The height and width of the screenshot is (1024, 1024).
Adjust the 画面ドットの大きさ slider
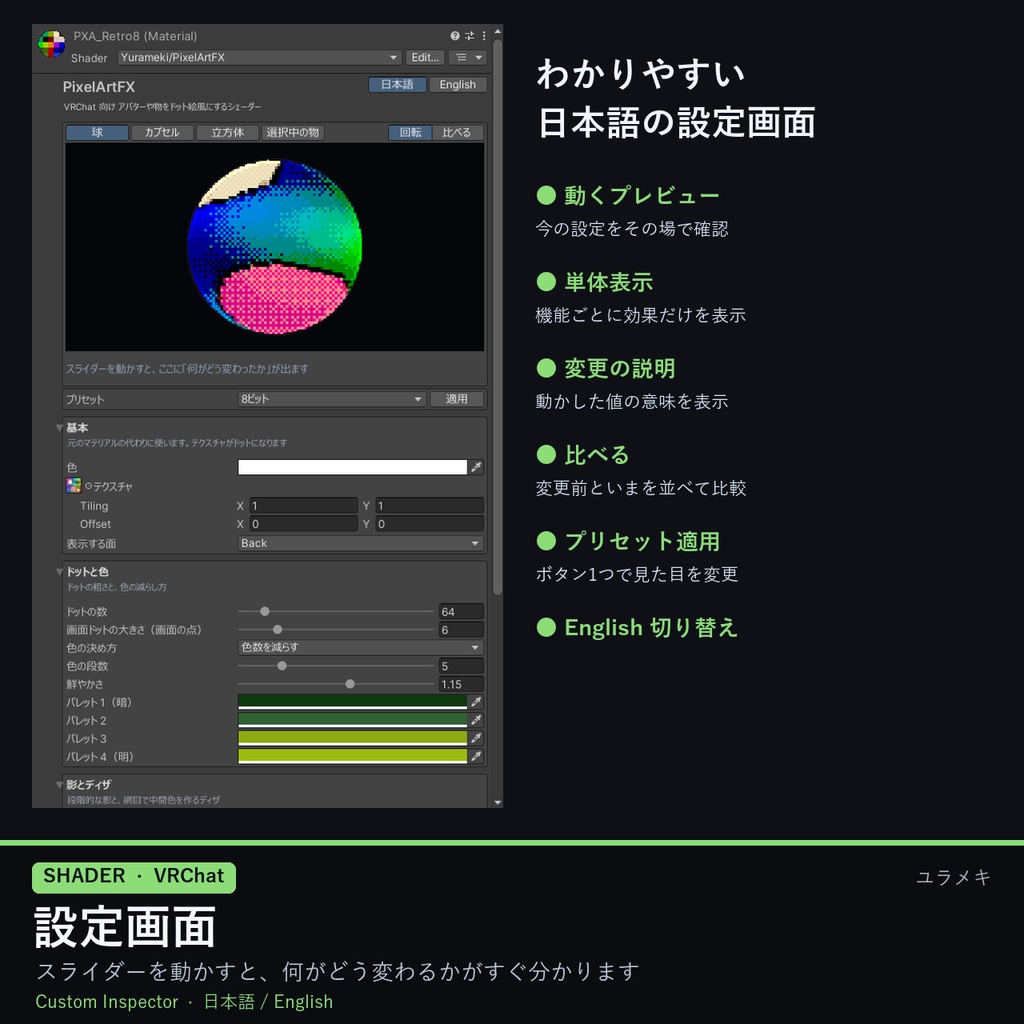point(336,630)
